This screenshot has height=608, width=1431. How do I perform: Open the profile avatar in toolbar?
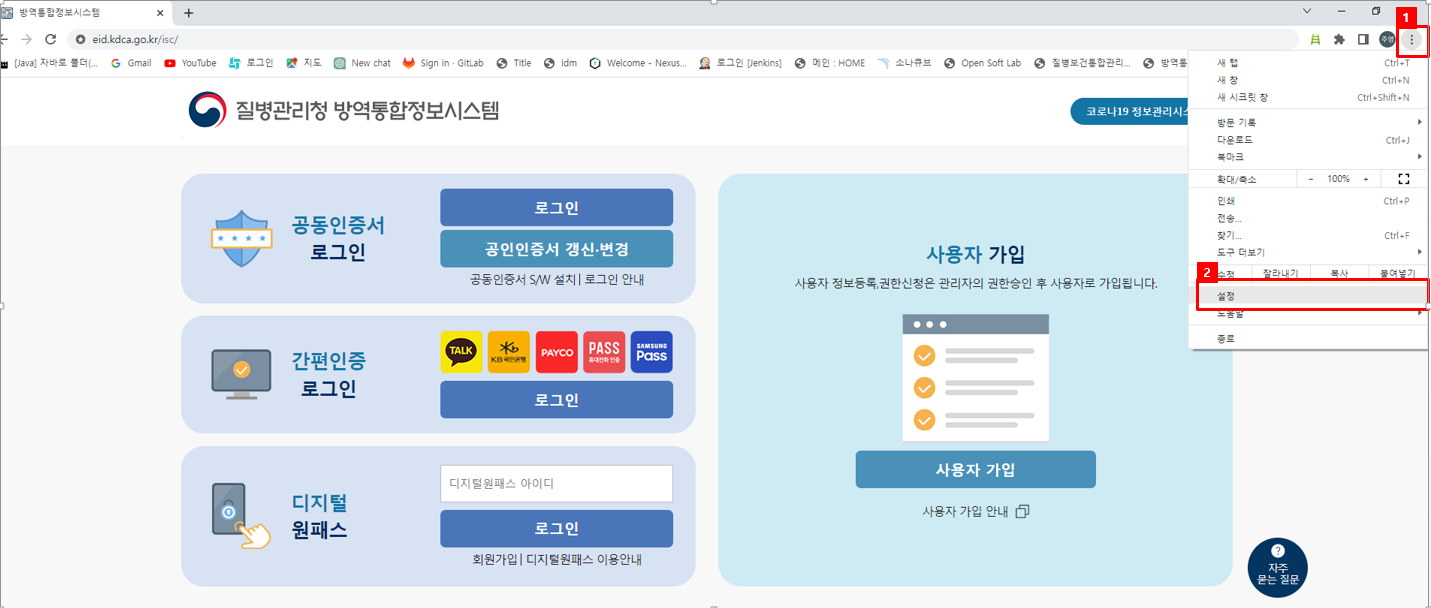pyautogui.click(x=1387, y=39)
